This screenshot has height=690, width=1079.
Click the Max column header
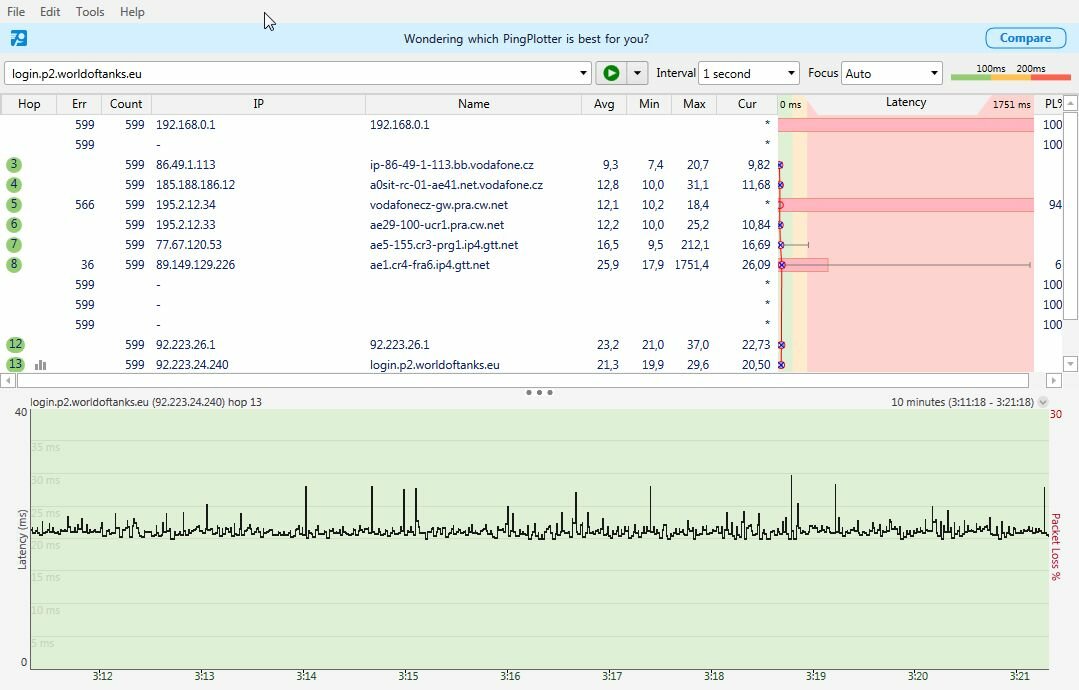[x=694, y=104]
